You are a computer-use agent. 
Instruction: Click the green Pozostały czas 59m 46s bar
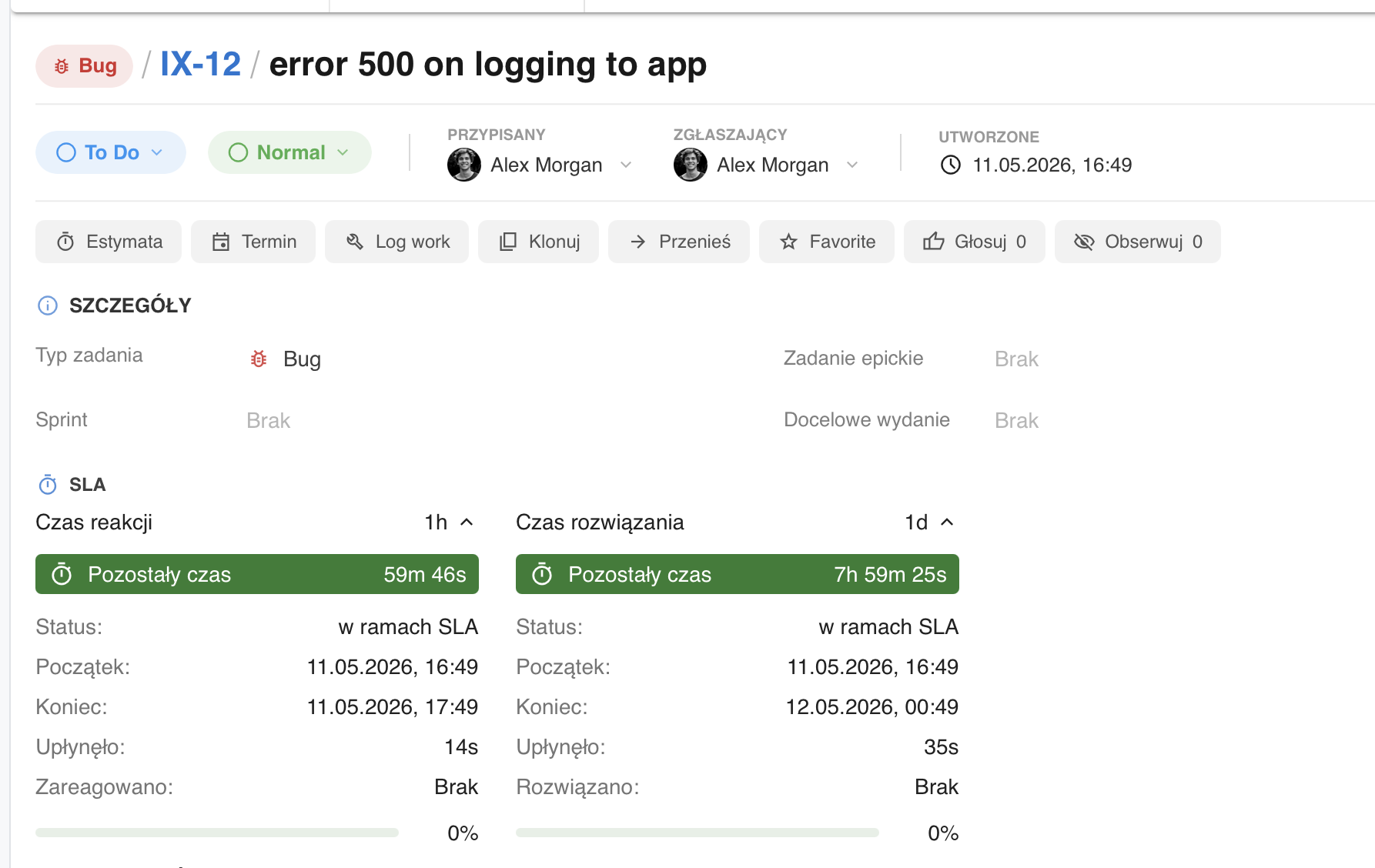point(257,574)
